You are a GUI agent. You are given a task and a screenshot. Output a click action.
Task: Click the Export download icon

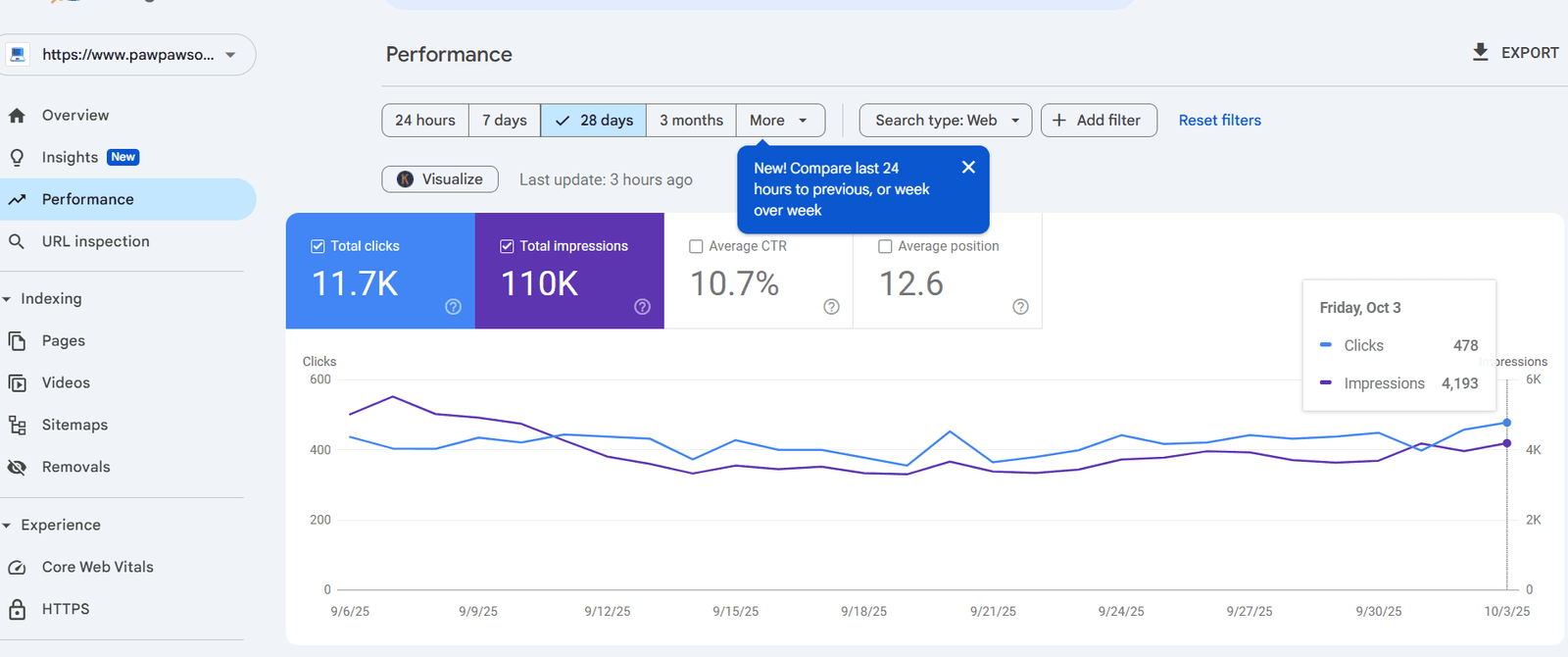(1480, 52)
